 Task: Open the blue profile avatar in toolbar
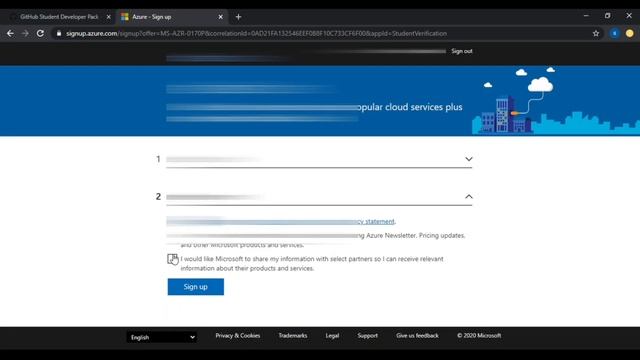(615, 33)
